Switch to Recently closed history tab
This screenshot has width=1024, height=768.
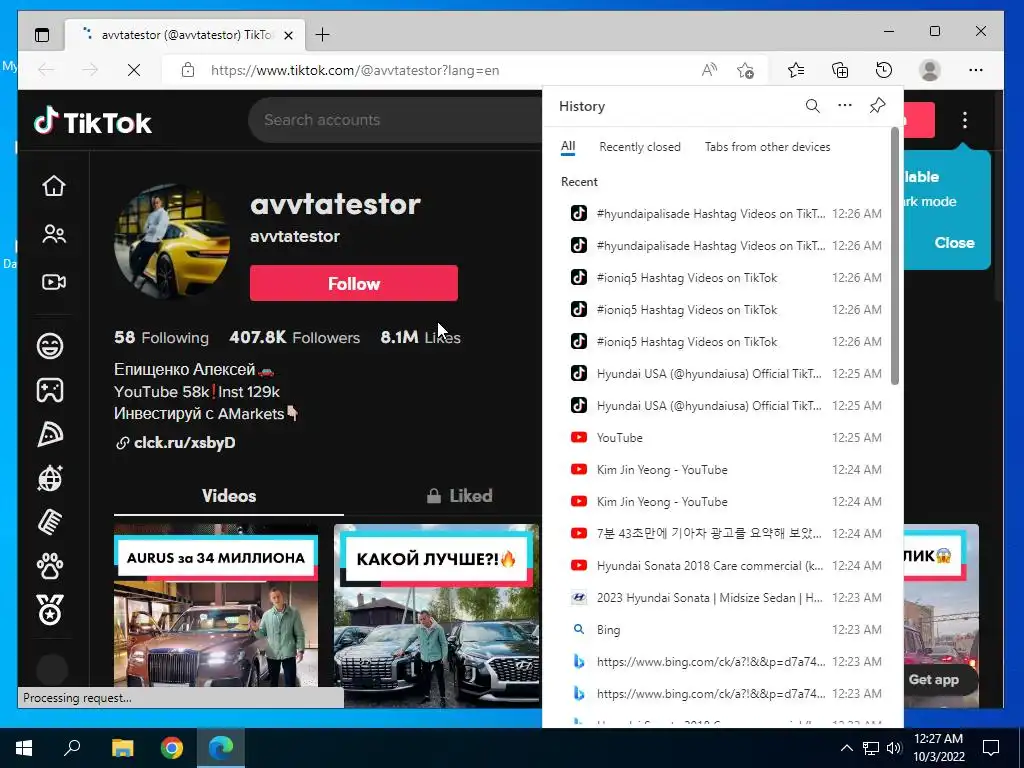(639, 147)
